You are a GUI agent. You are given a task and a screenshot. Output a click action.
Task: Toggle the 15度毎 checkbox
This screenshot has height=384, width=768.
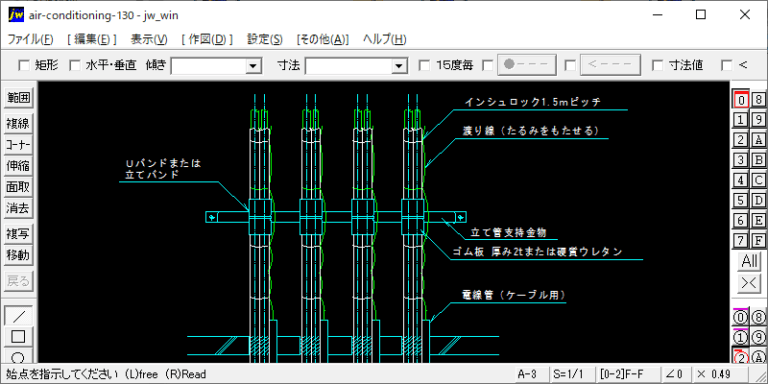pos(425,65)
